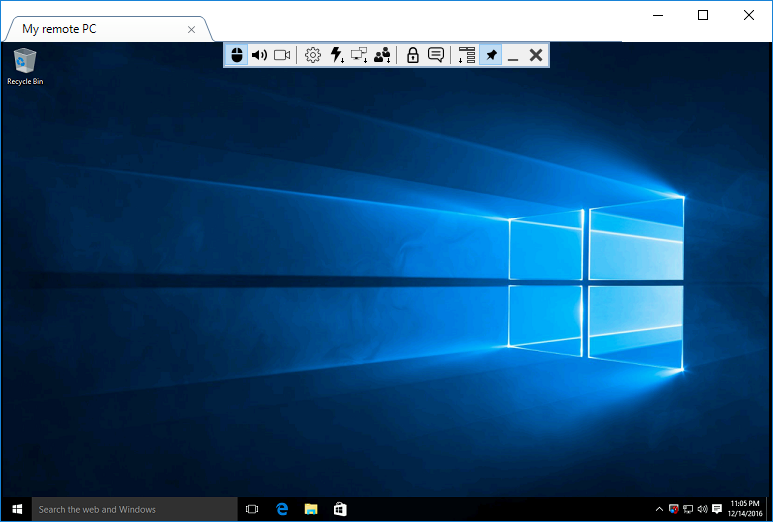This screenshot has width=773, height=522.
Task: Minimize the floating connection toolbar
Action: tap(513, 55)
